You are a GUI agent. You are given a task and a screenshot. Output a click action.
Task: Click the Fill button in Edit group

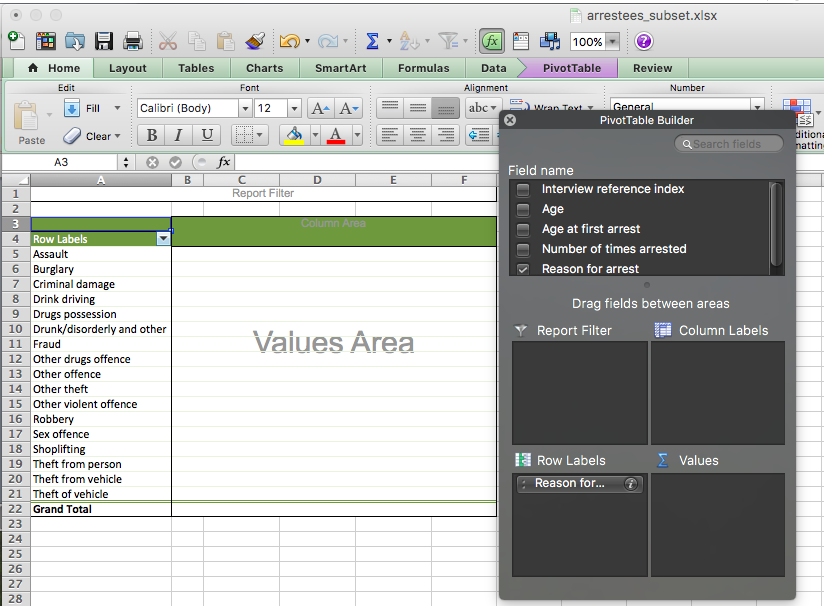(92, 108)
